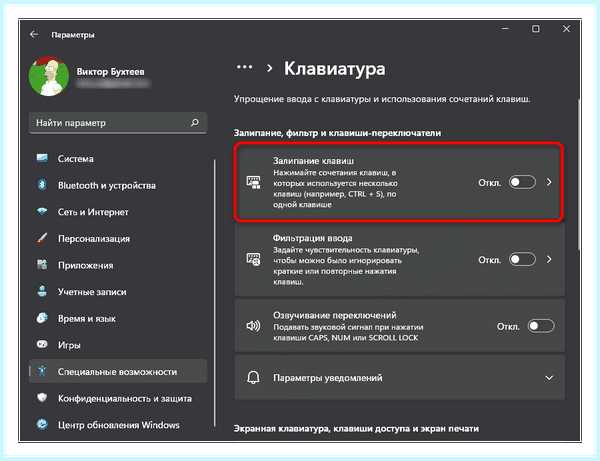Click the Клавиатура page heading
Image resolution: width=600 pixels, height=461 pixels.
pyautogui.click(x=335, y=69)
